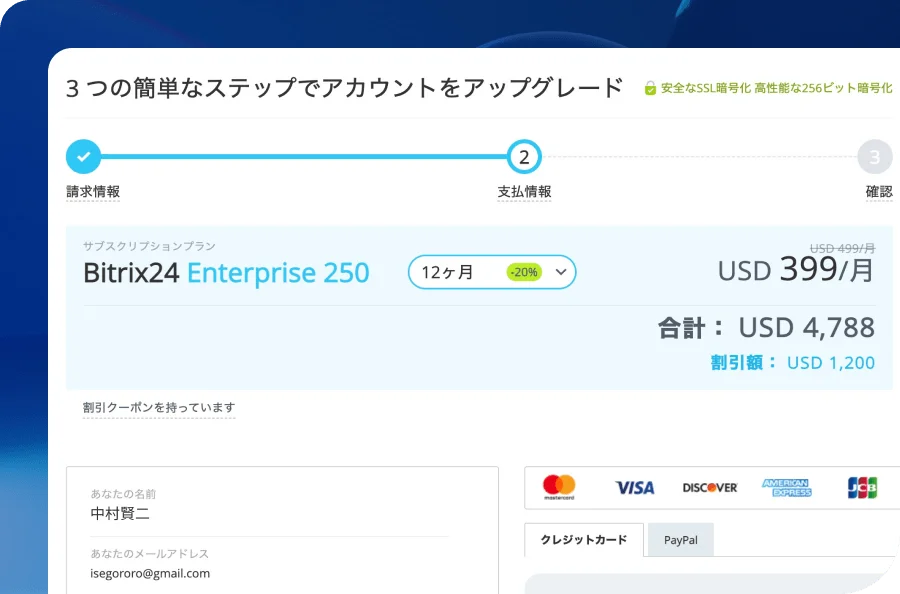
Task: Click the 3つの簡単なステップ page heading
Action: pos(344,88)
